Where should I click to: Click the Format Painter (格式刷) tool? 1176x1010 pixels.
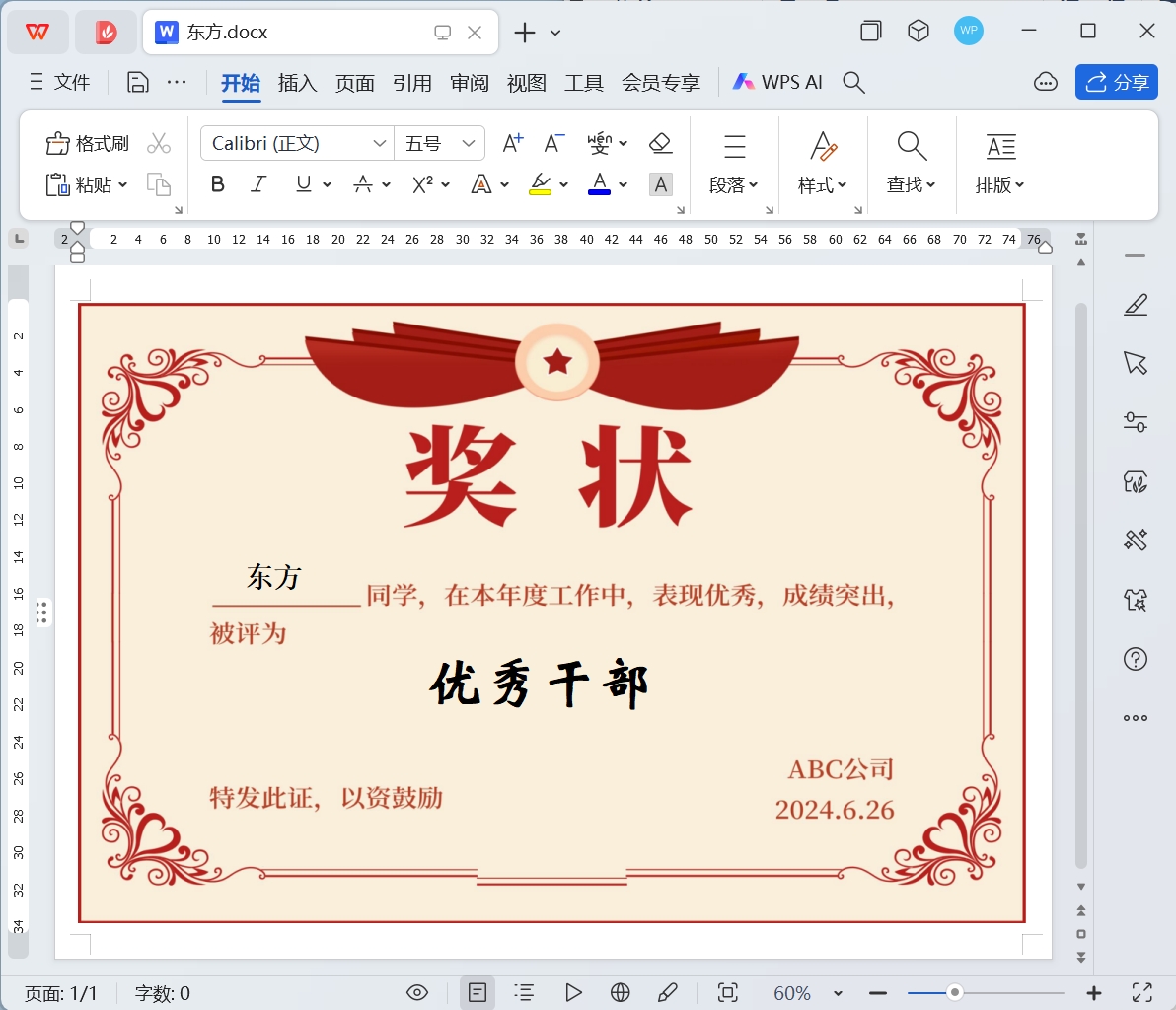[88, 144]
